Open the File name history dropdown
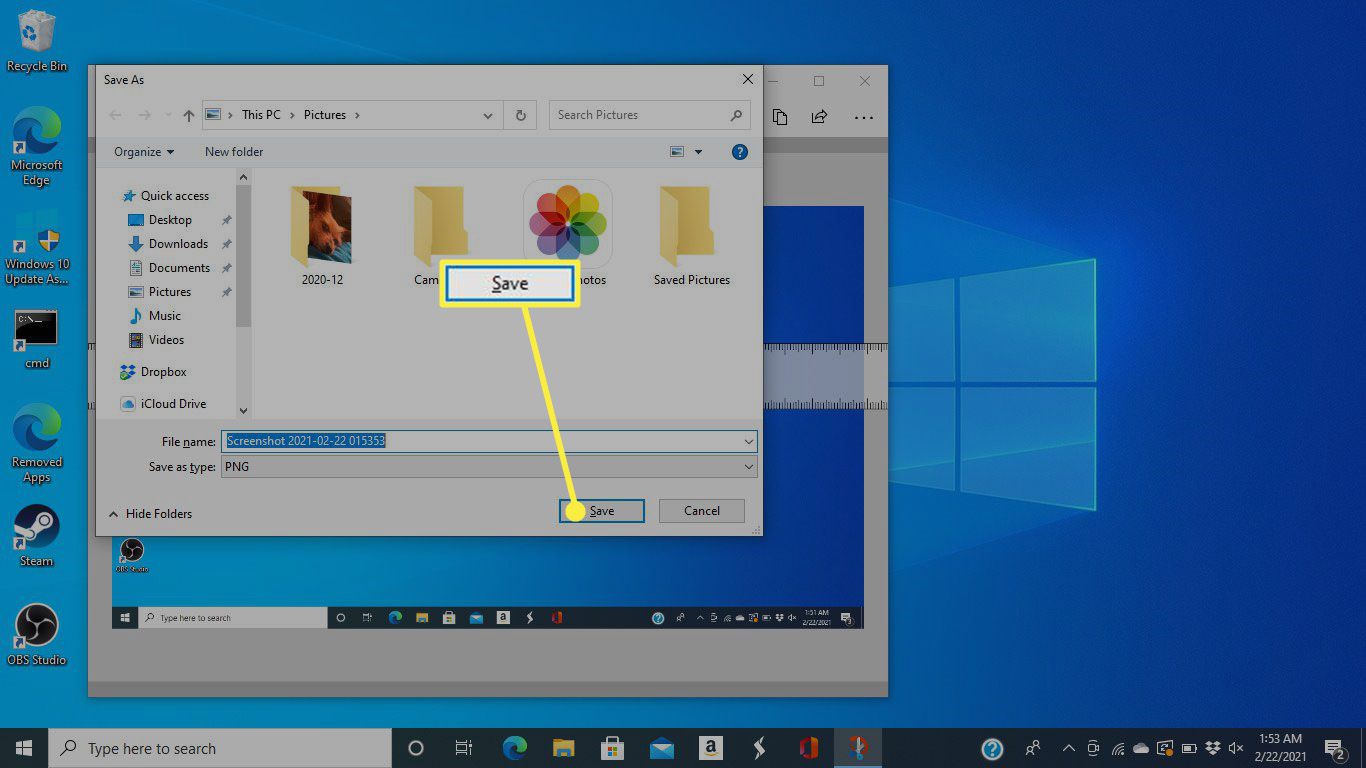The image size is (1366, 768). tap(748, 441)
